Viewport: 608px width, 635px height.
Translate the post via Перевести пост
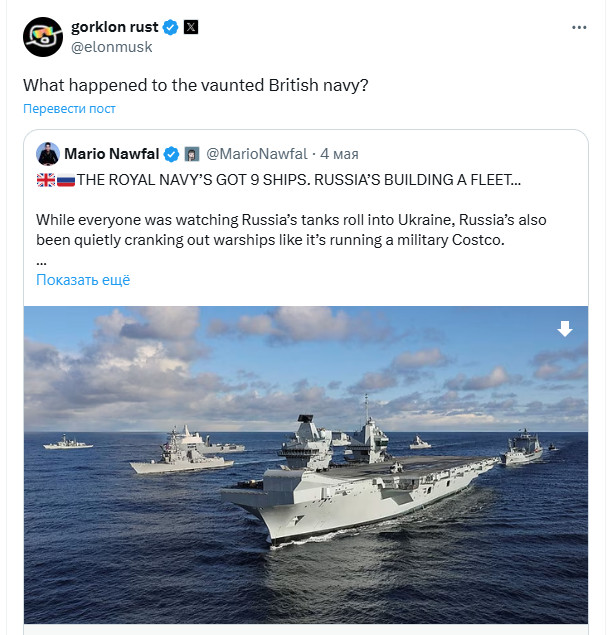point(69,108)
